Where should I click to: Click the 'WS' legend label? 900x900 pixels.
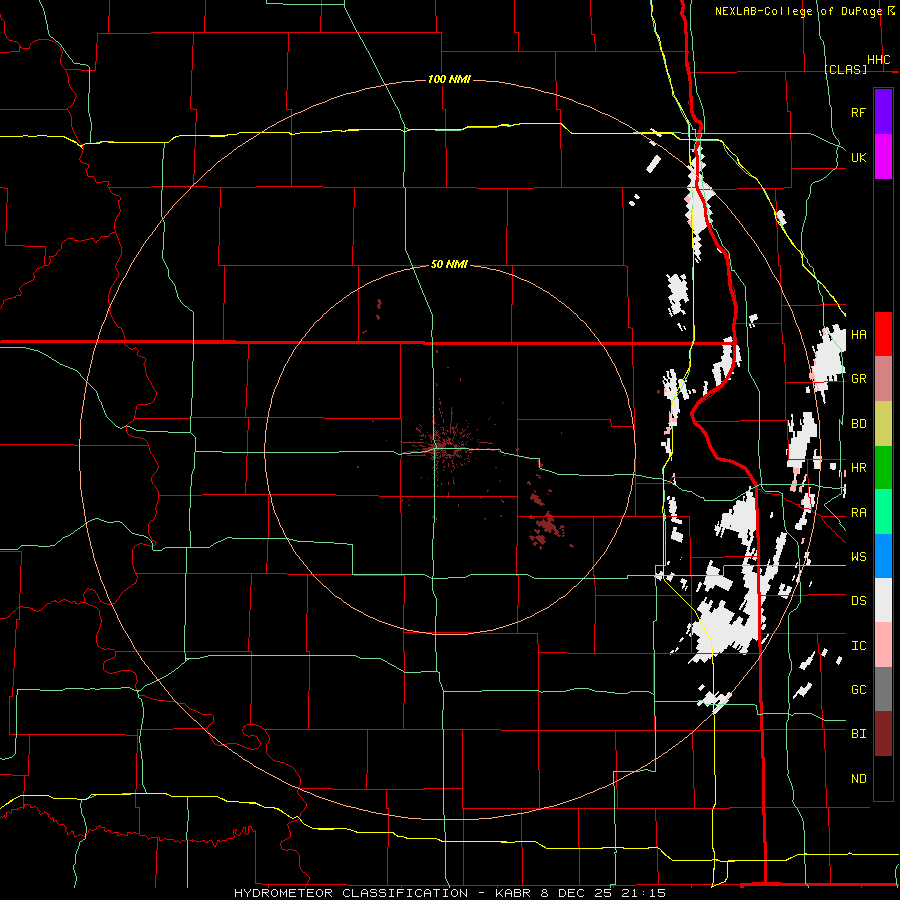858,557
